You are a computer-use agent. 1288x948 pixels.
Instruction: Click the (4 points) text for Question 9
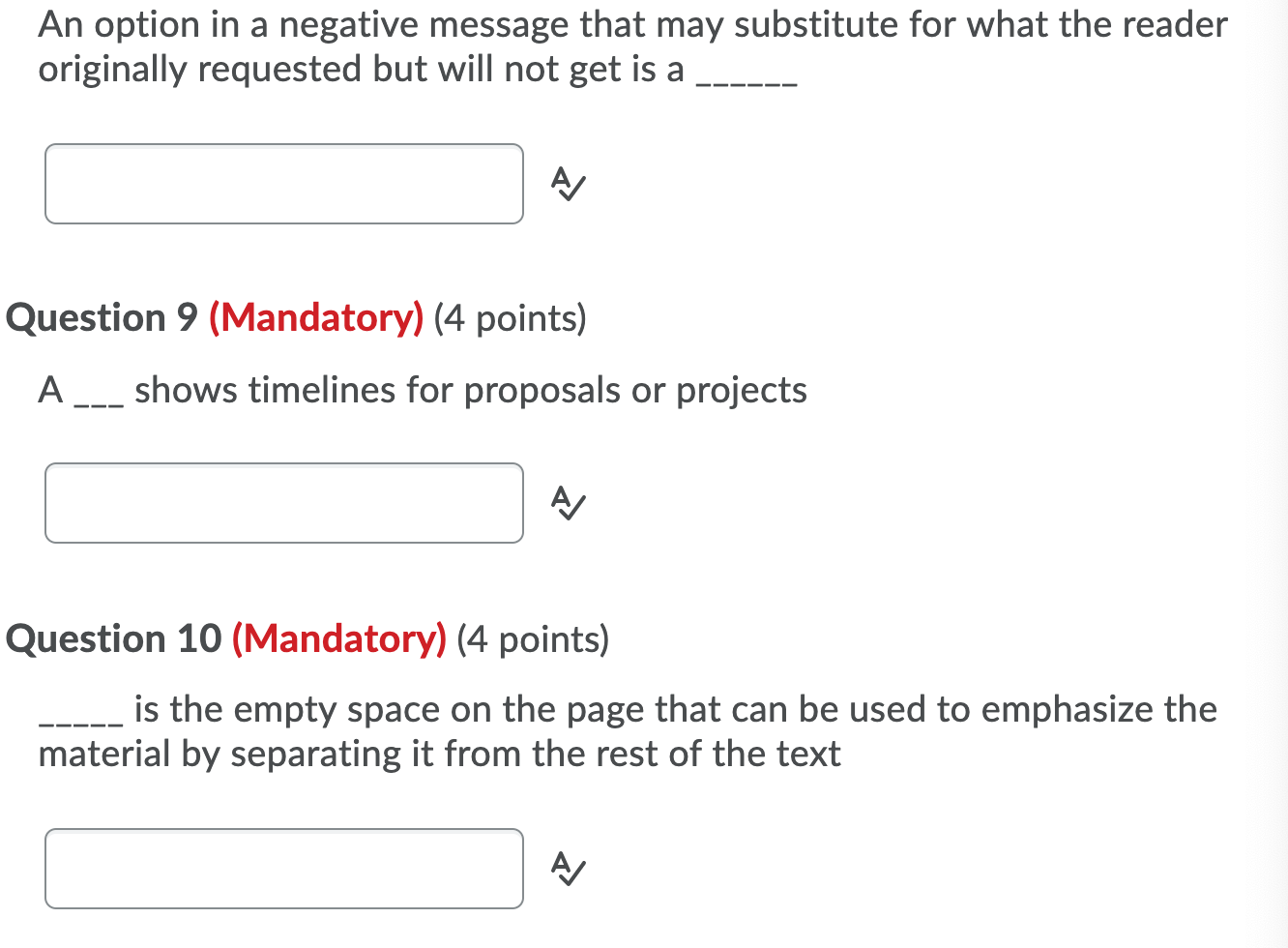pos(510,317)
